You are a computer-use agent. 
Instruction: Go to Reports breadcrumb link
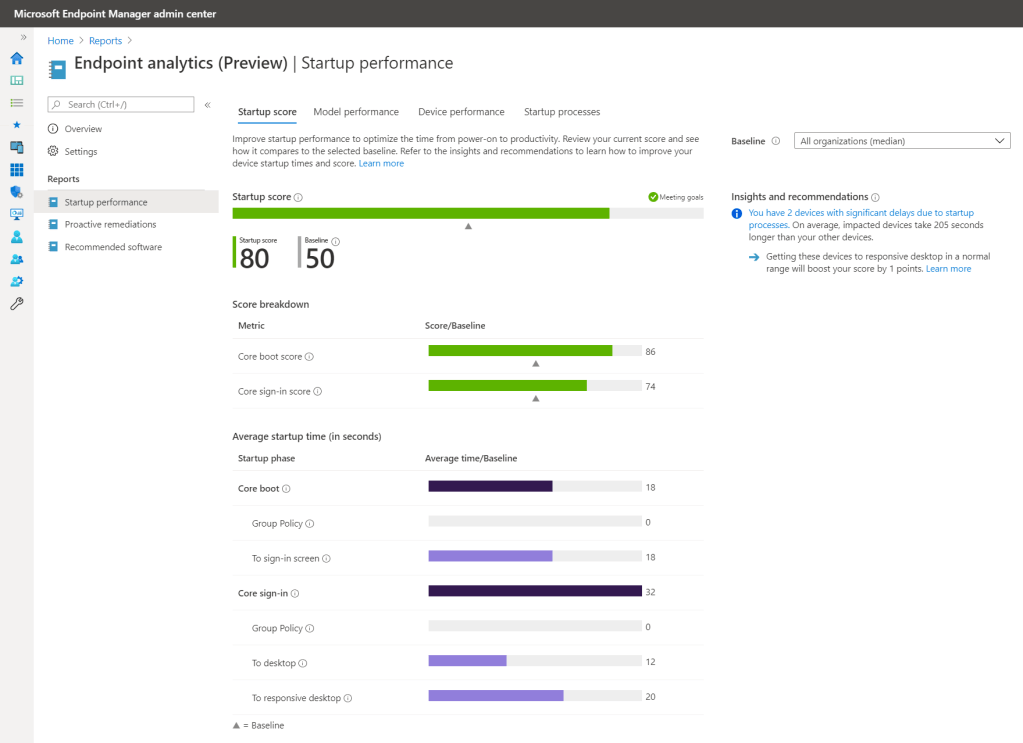105,41
